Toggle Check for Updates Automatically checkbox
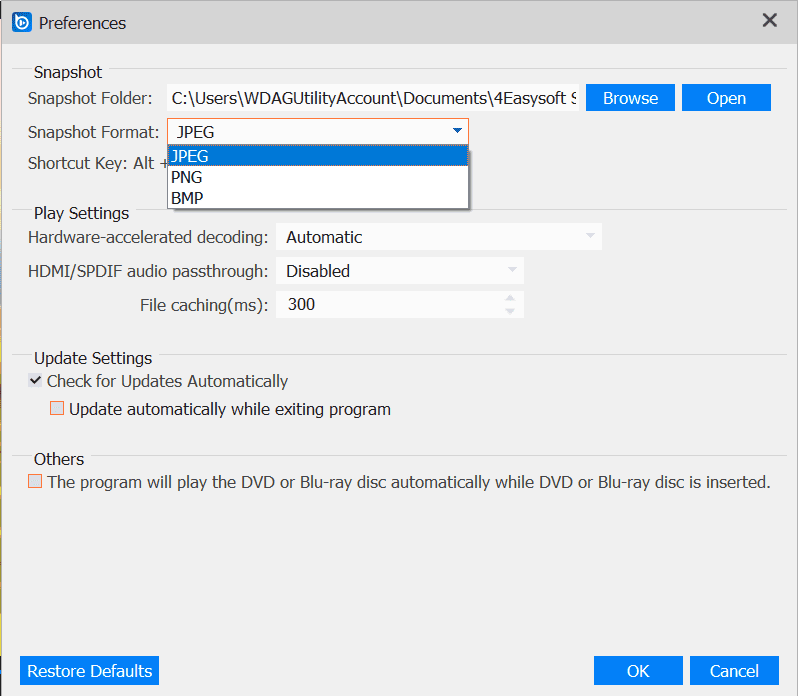This screenshot has width=798, height=696. 35,381
